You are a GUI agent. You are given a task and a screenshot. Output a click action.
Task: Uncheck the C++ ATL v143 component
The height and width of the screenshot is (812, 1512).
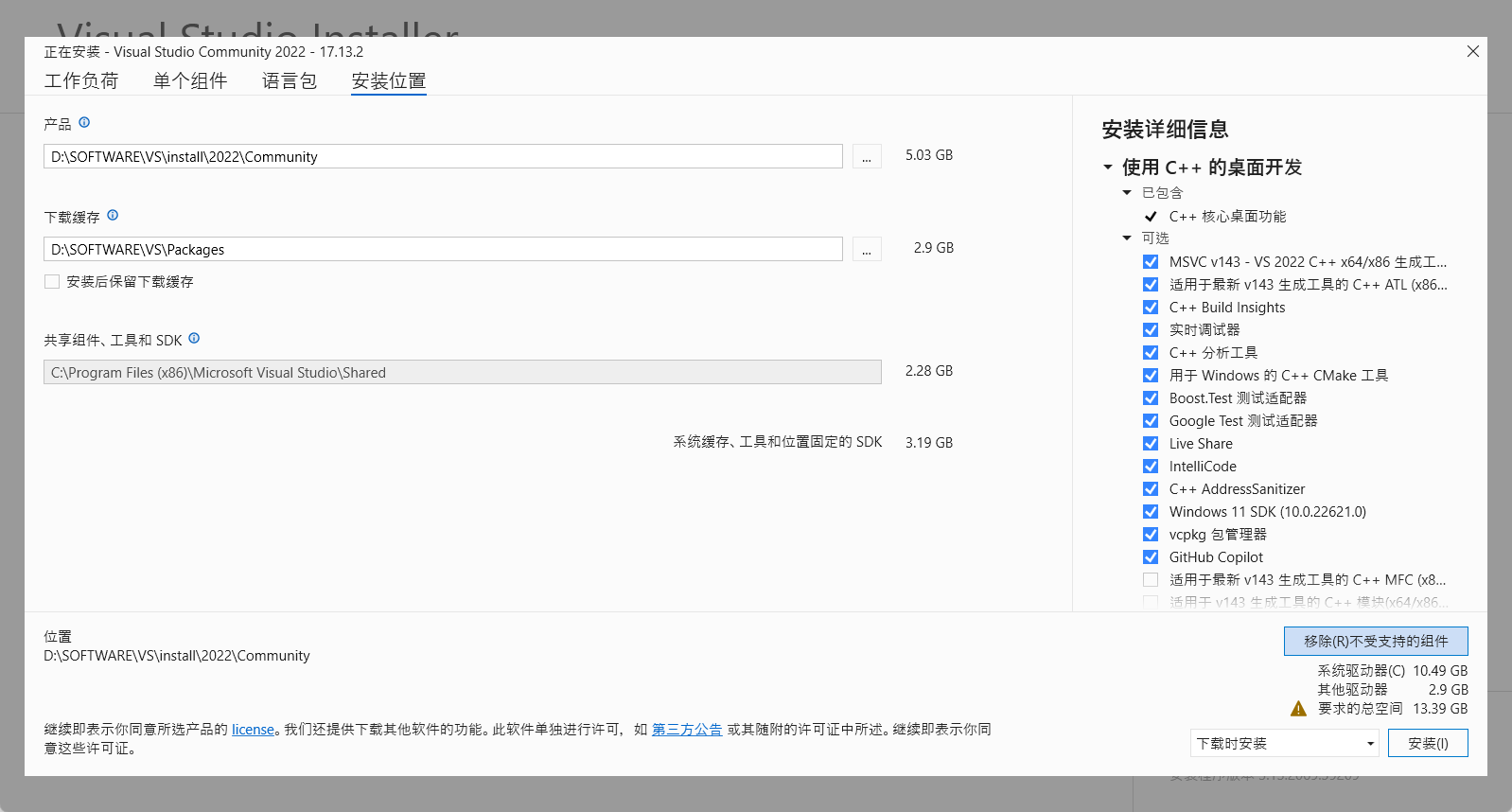click(x=1151, y=285)
